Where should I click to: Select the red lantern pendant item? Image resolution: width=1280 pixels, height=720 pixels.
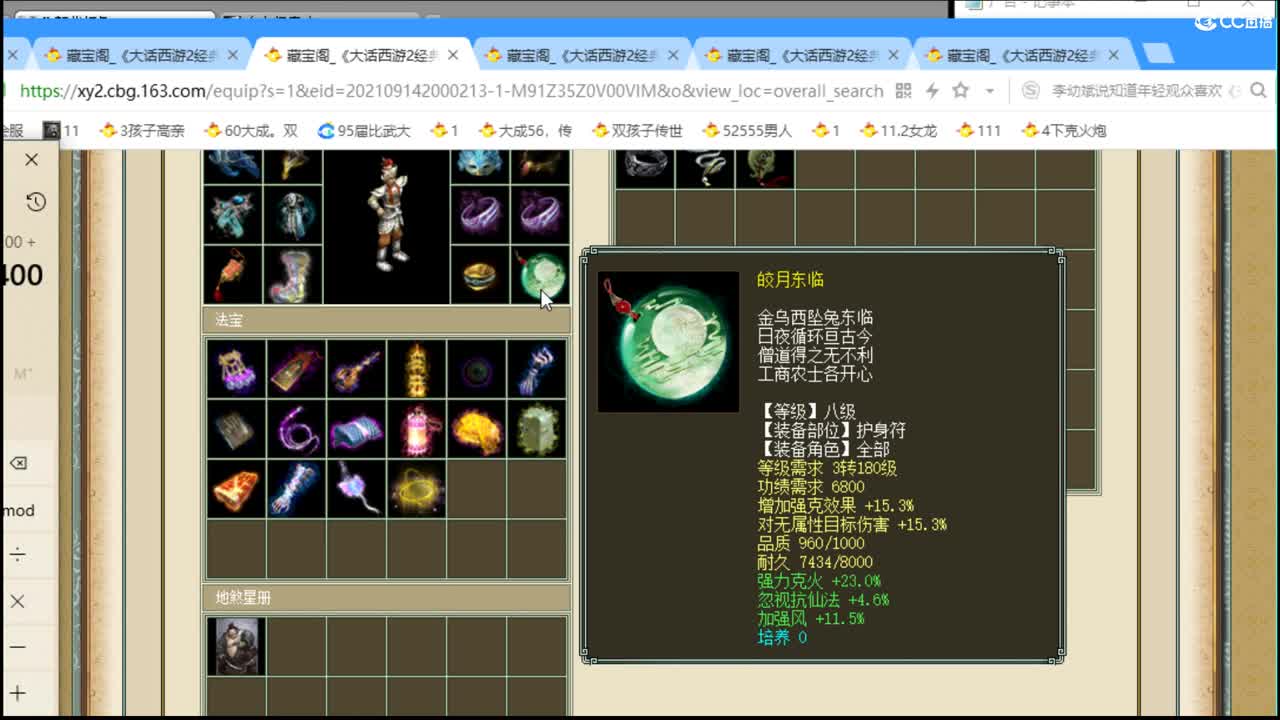point(233,275)
